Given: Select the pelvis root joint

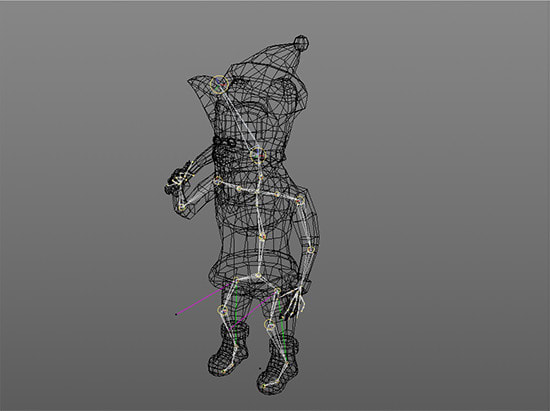Looking at the screenshot, I should pyautogui.click(x=258, y=276).
